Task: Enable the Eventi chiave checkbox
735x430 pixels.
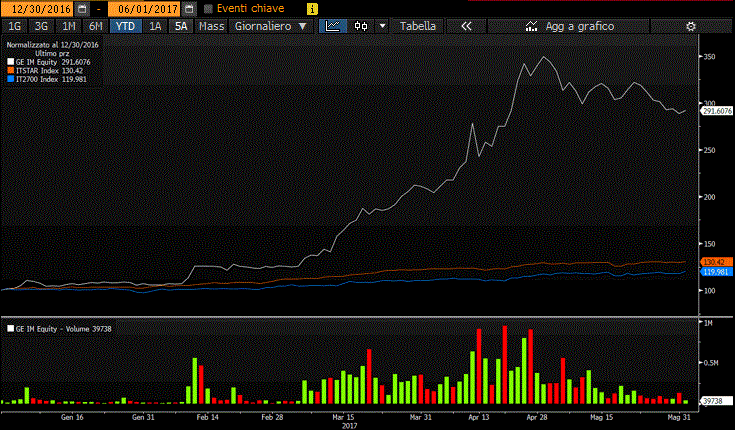Action: pos(208,8)
